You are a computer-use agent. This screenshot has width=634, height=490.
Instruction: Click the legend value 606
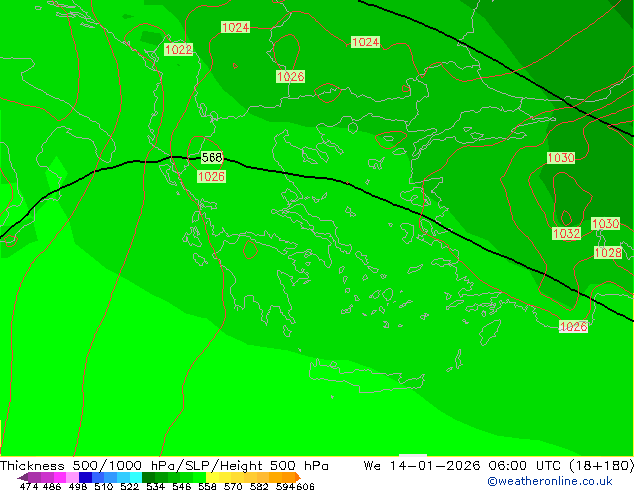coord(305,486)
